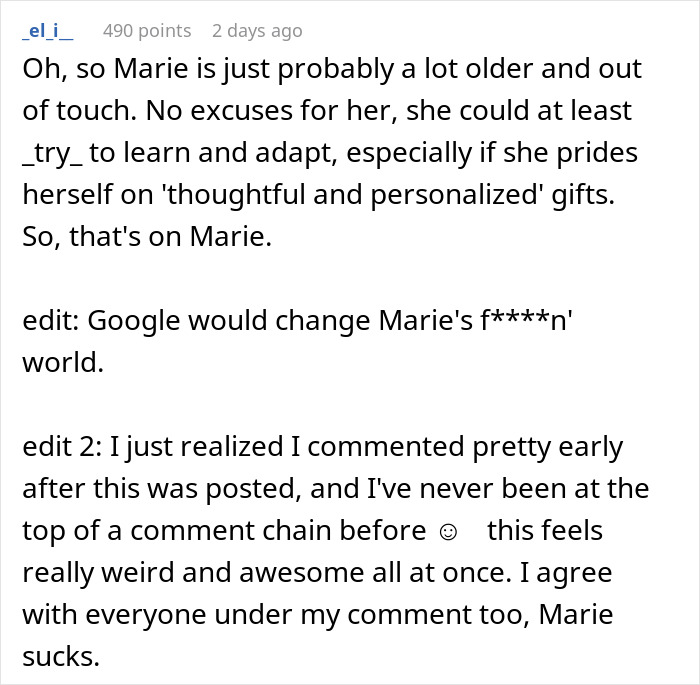Click the '_try_' emphasized word

click(x=52, y=154)
